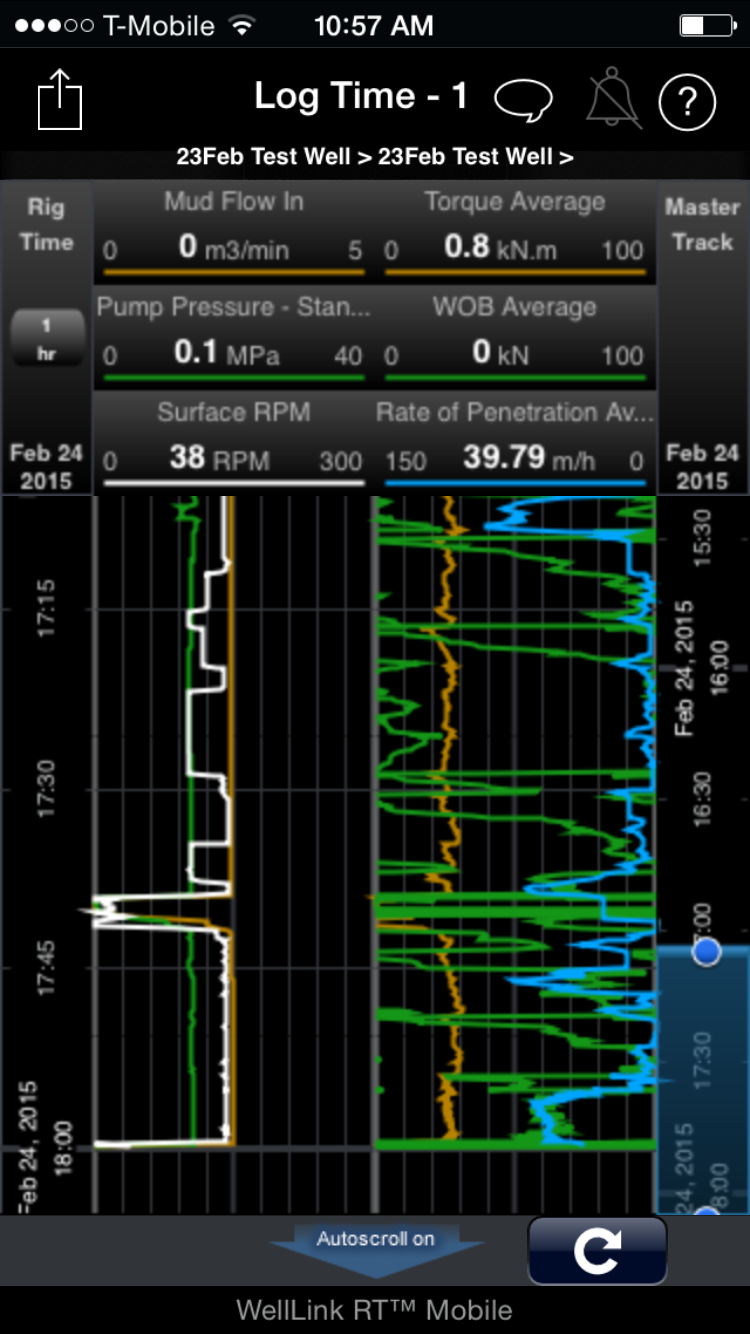Toggle the Autoscroll on arrow
Image resolution: width=750 pixels, height=1334 pixels.
376,1247
